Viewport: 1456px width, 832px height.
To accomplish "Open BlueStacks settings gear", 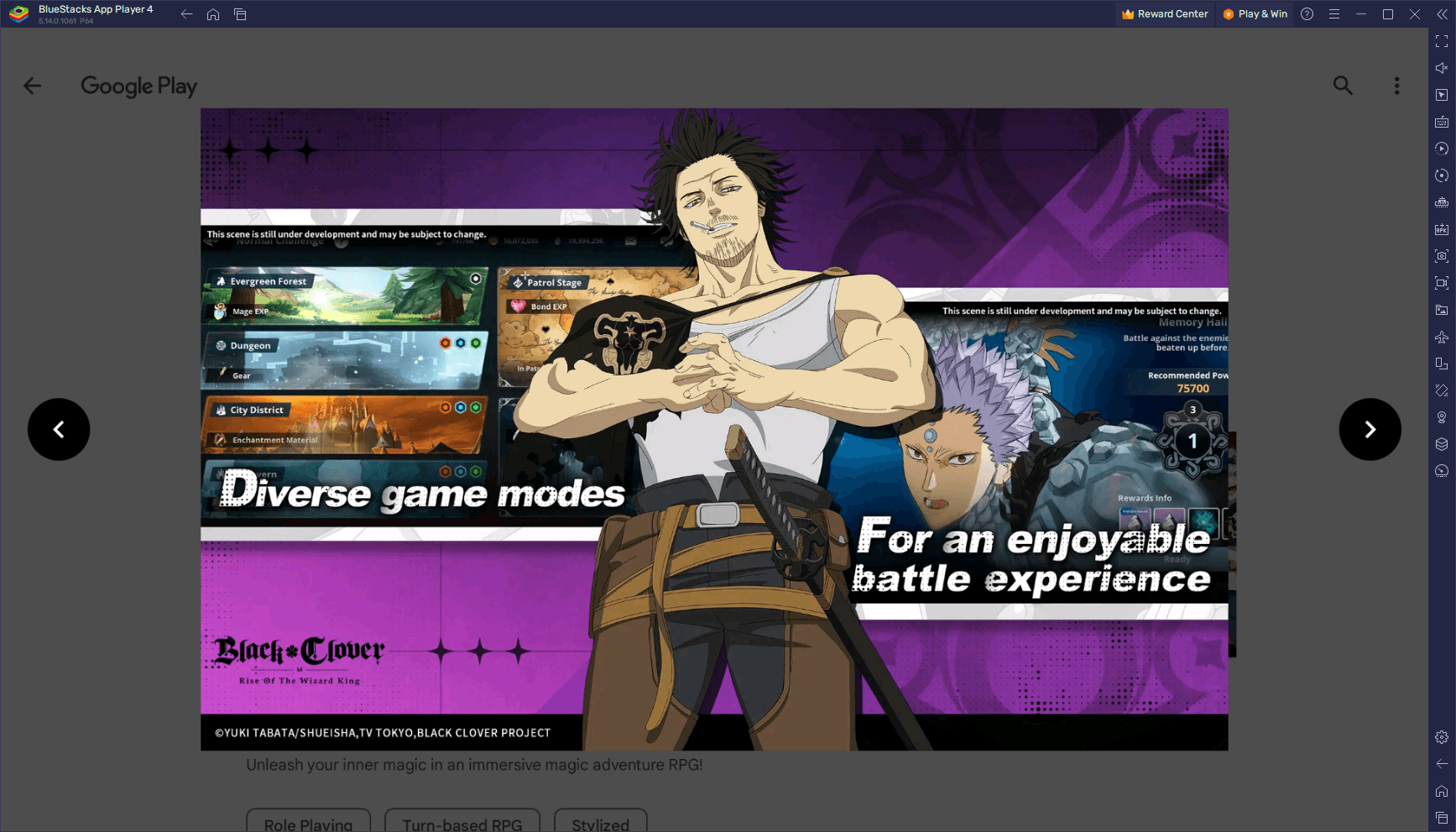I will point(1442,737).
